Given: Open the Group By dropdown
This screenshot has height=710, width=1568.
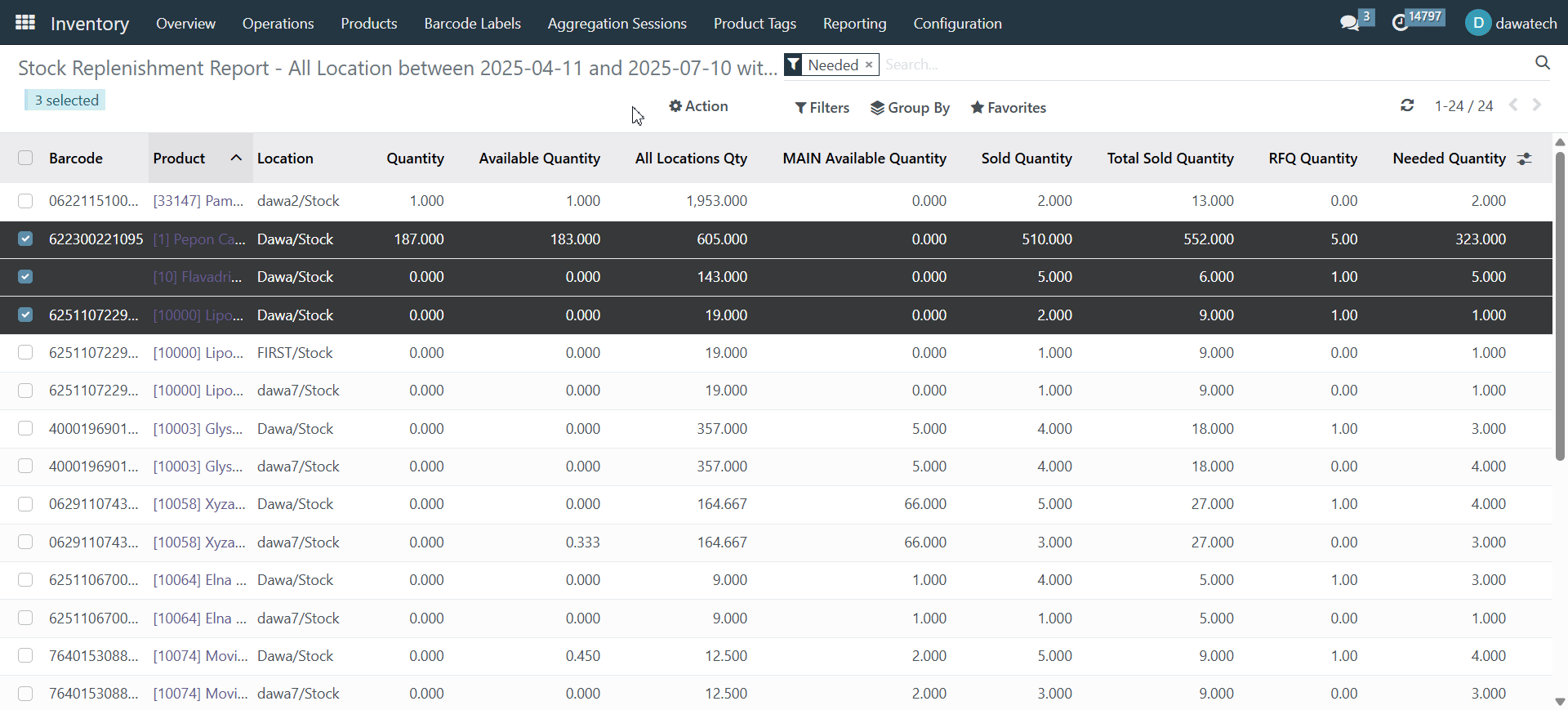Looking at the screenshot, I should tap(910, 108).
